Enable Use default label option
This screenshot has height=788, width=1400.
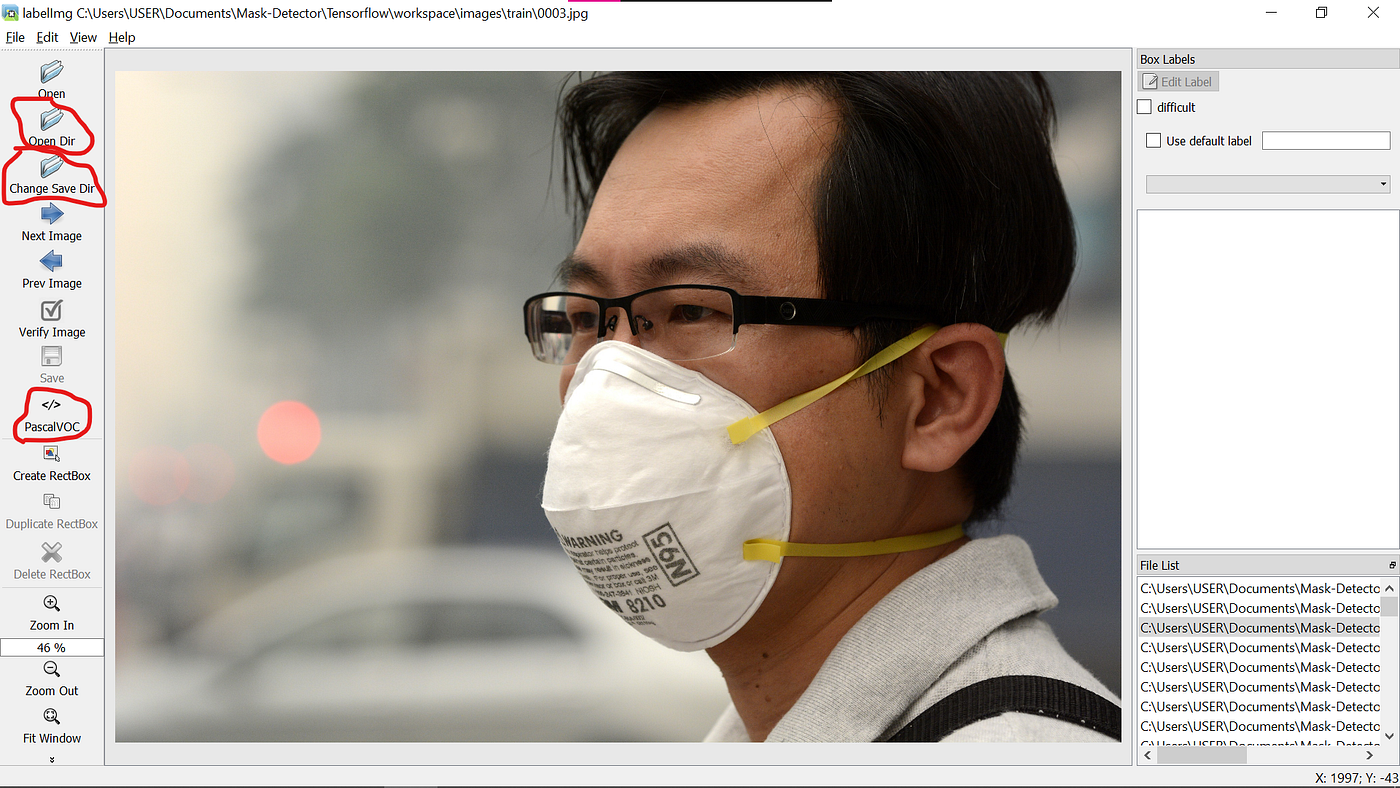[1153, 140]
